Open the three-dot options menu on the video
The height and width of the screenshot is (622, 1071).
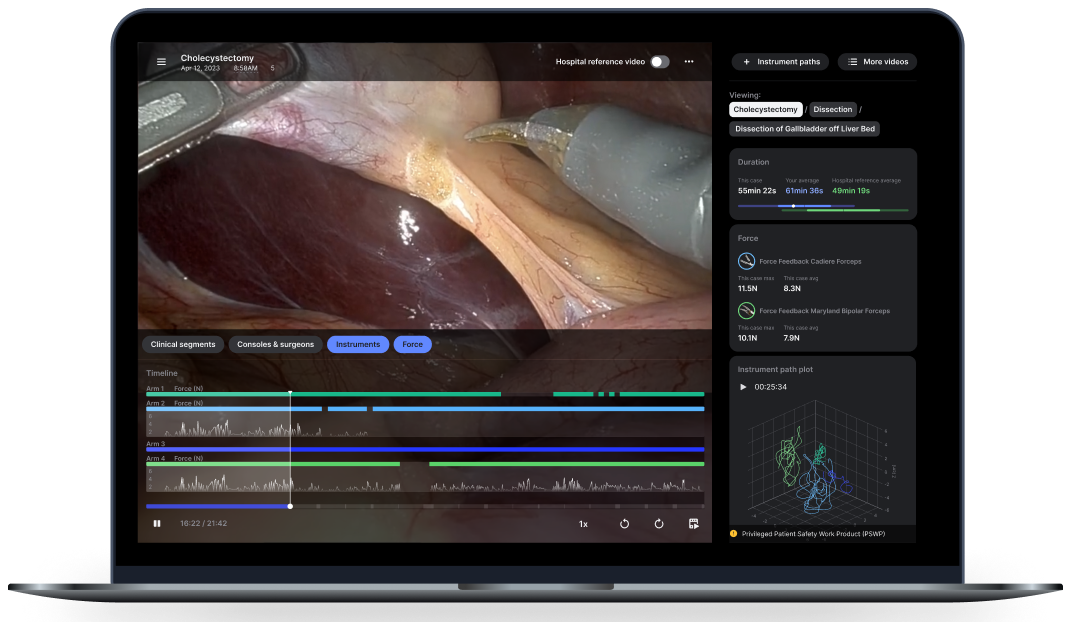click(688, 61)
